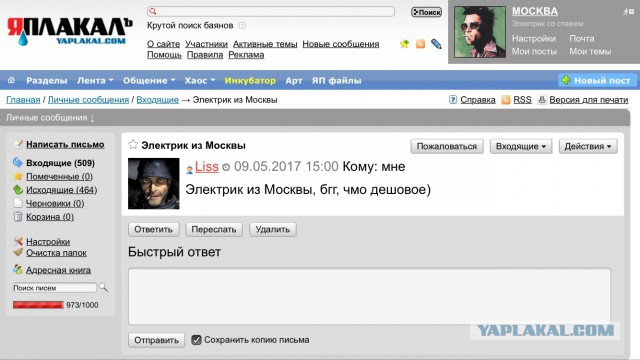Image resolution: width=640 pixels, height=360 pixels.
Task: Click the 'Ответить' button
Action: 153,229
